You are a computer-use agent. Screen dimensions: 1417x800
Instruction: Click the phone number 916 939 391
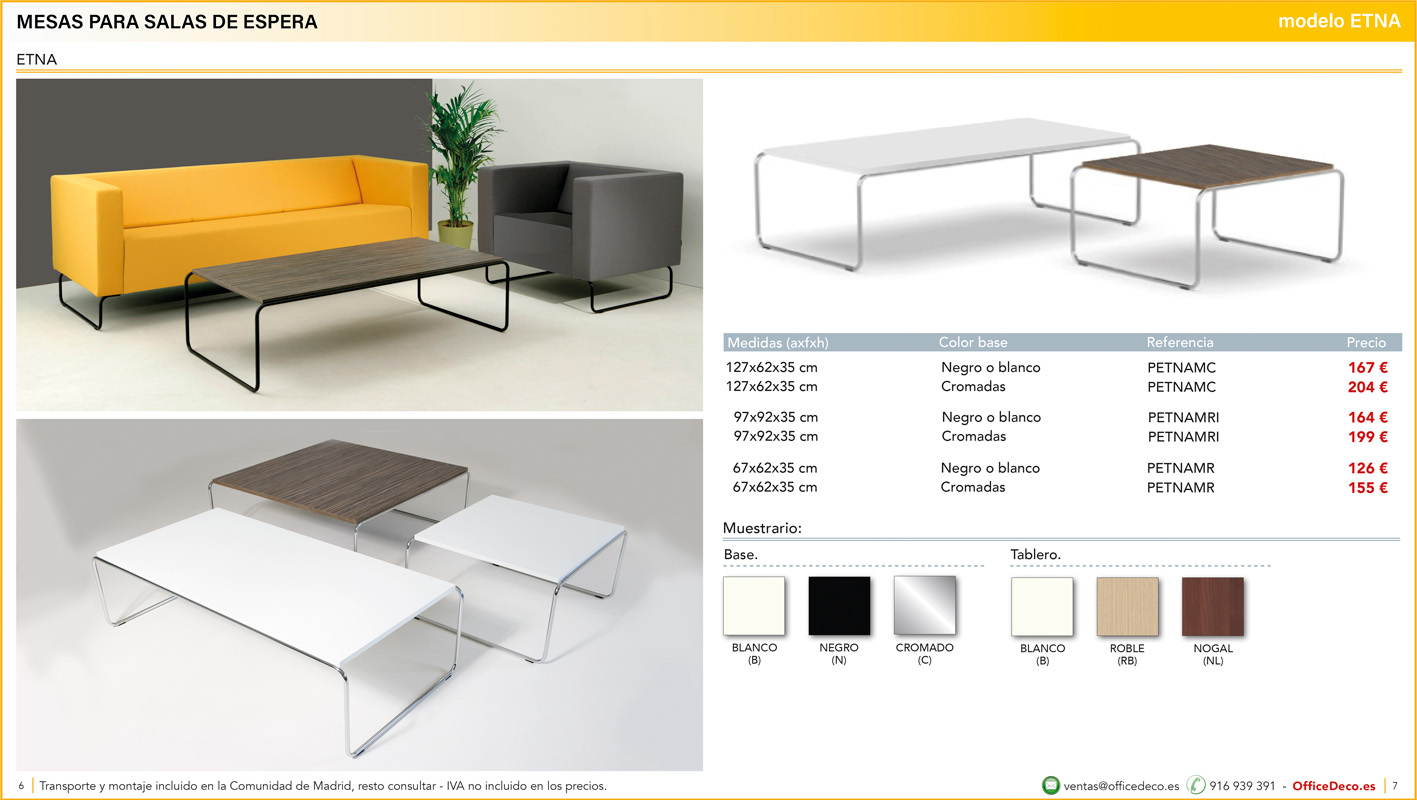pyautogui.click(x=1242, y=786)
